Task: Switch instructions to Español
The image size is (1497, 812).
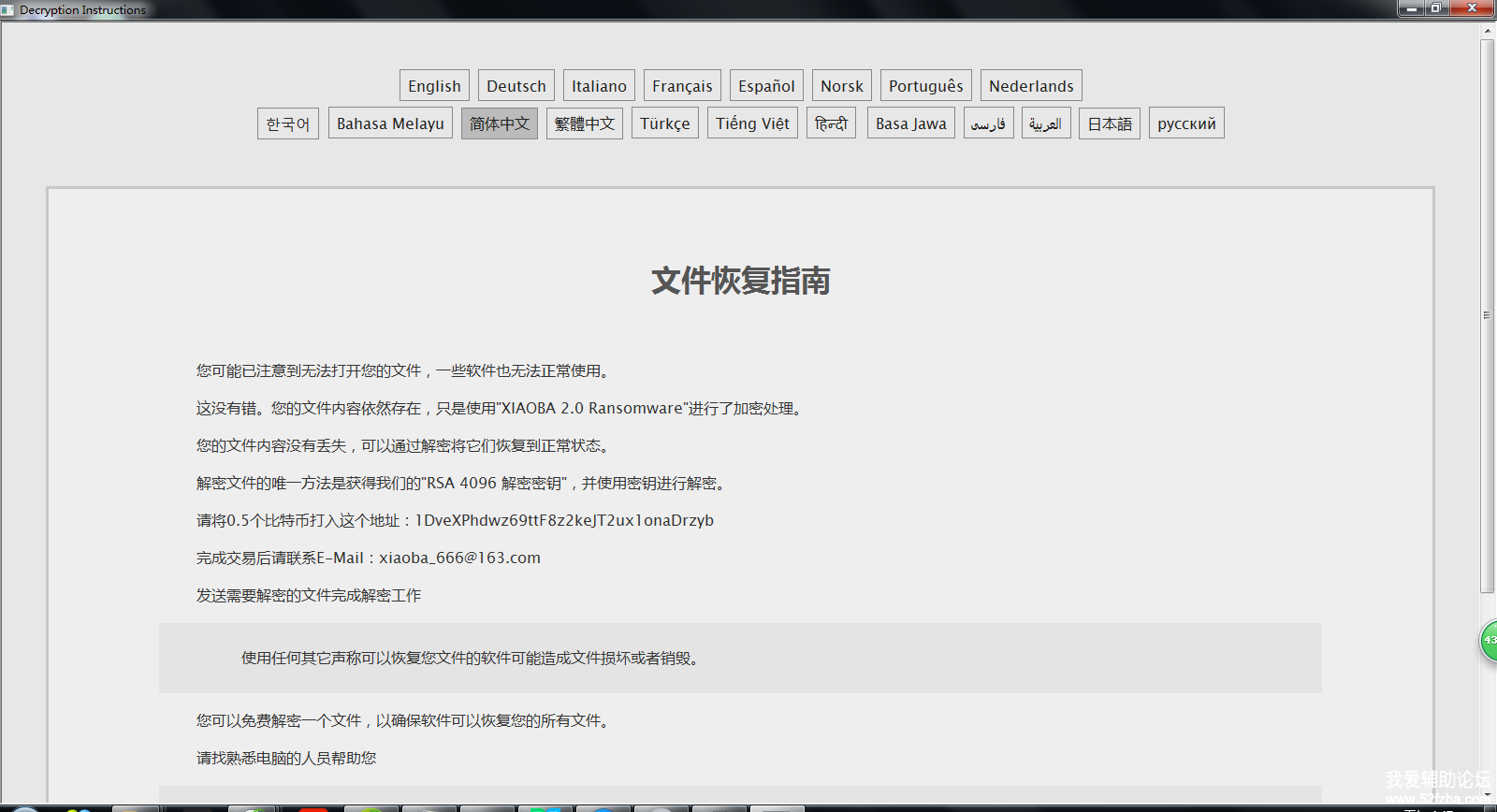Action: (766, 86)
